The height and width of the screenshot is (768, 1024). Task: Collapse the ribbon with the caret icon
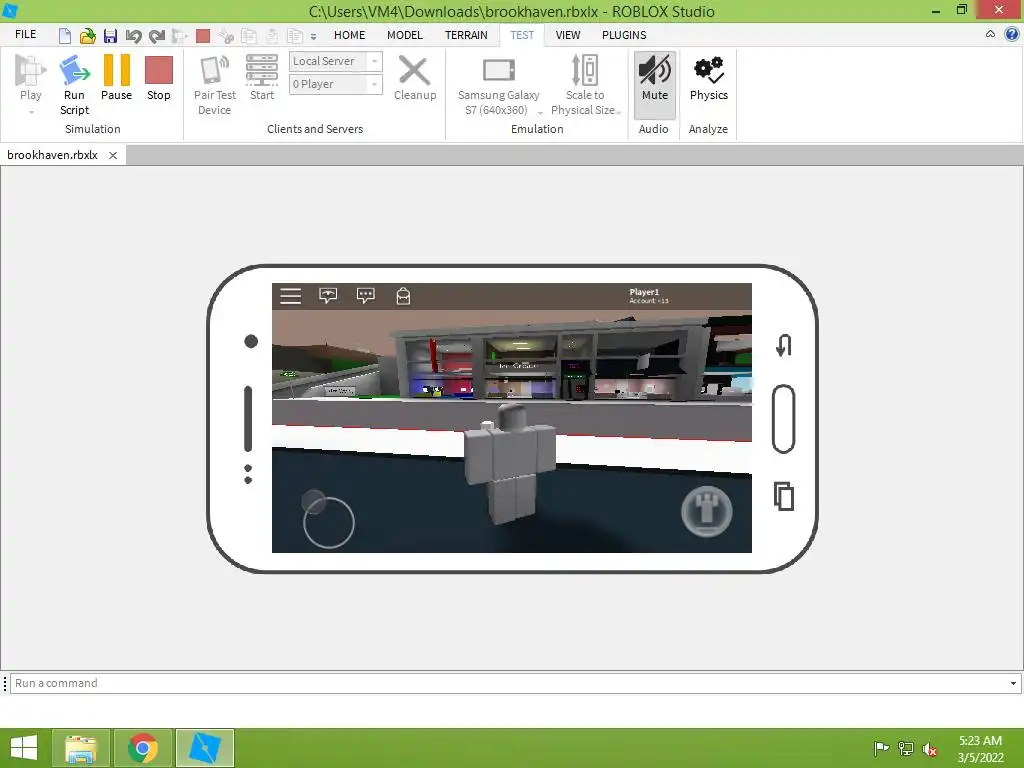click(x=990, y=35)
